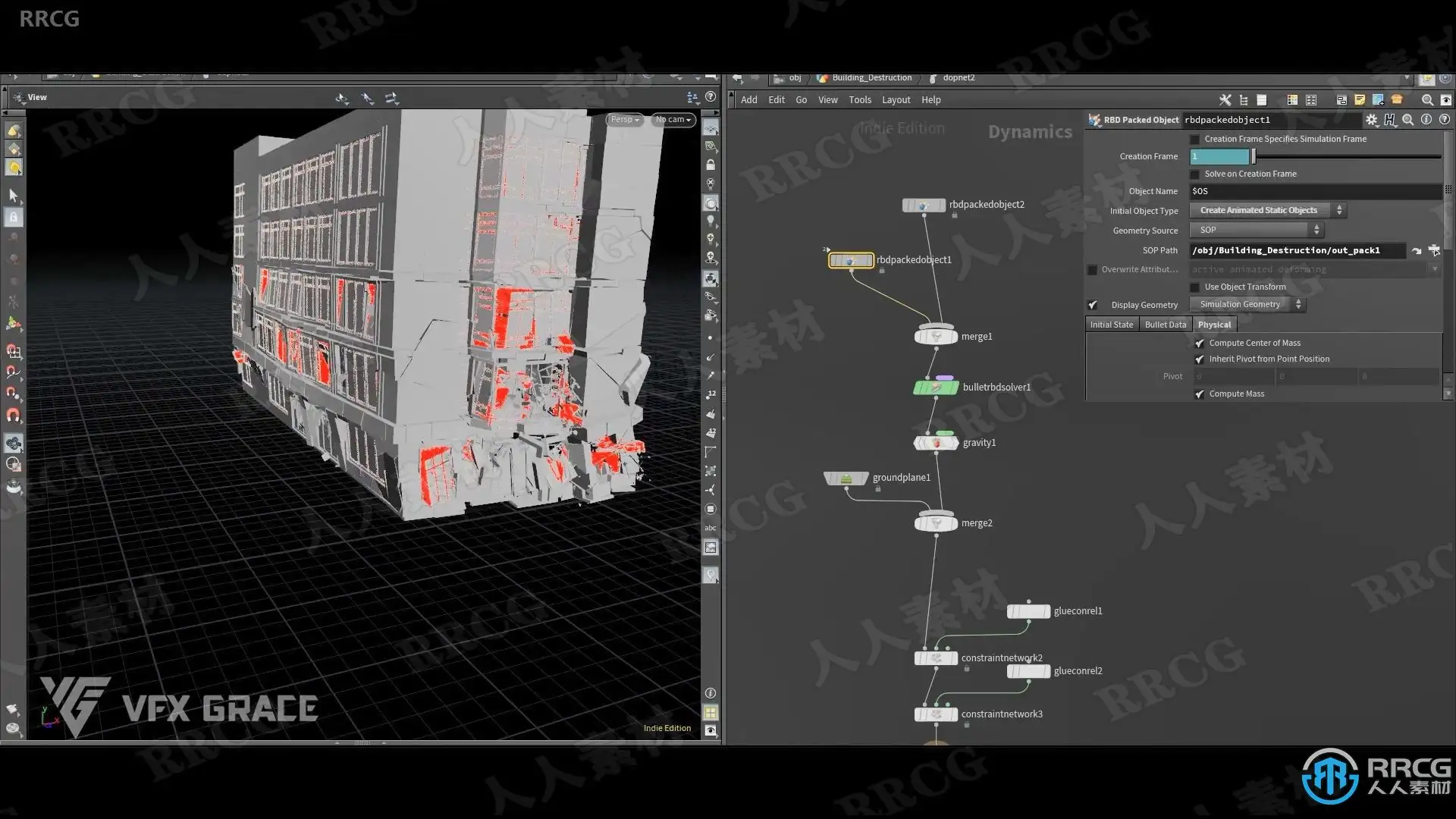Click the jump-to-operator arrow beside SOP Path
Screen dimensions: 1456x819
pos(1417,250)
